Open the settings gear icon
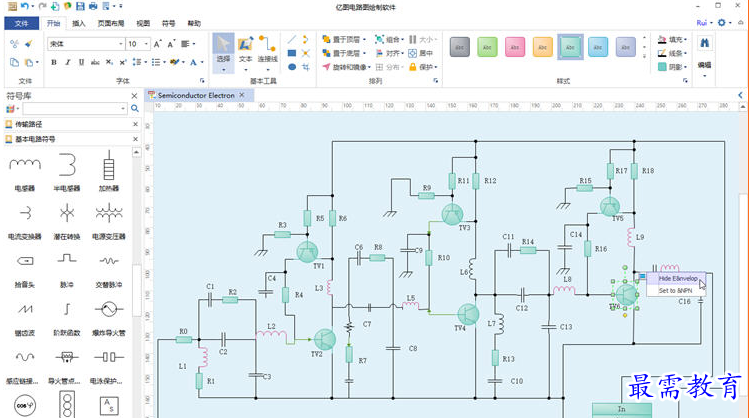 (x=722, y=22)
